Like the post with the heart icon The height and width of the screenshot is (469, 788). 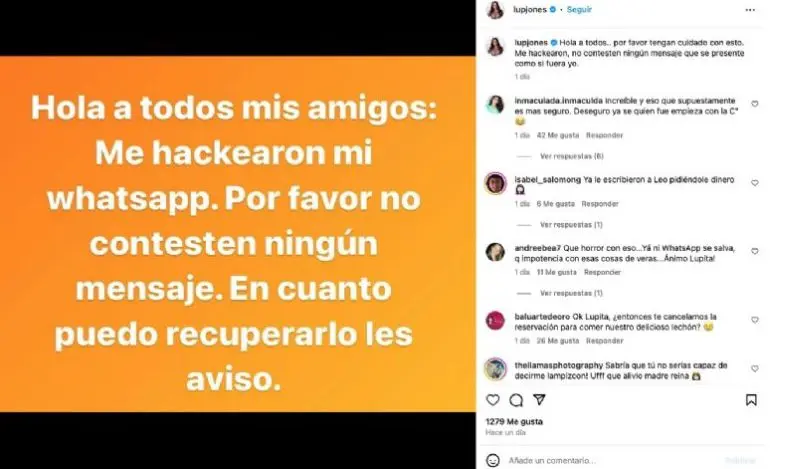point(493,400)
